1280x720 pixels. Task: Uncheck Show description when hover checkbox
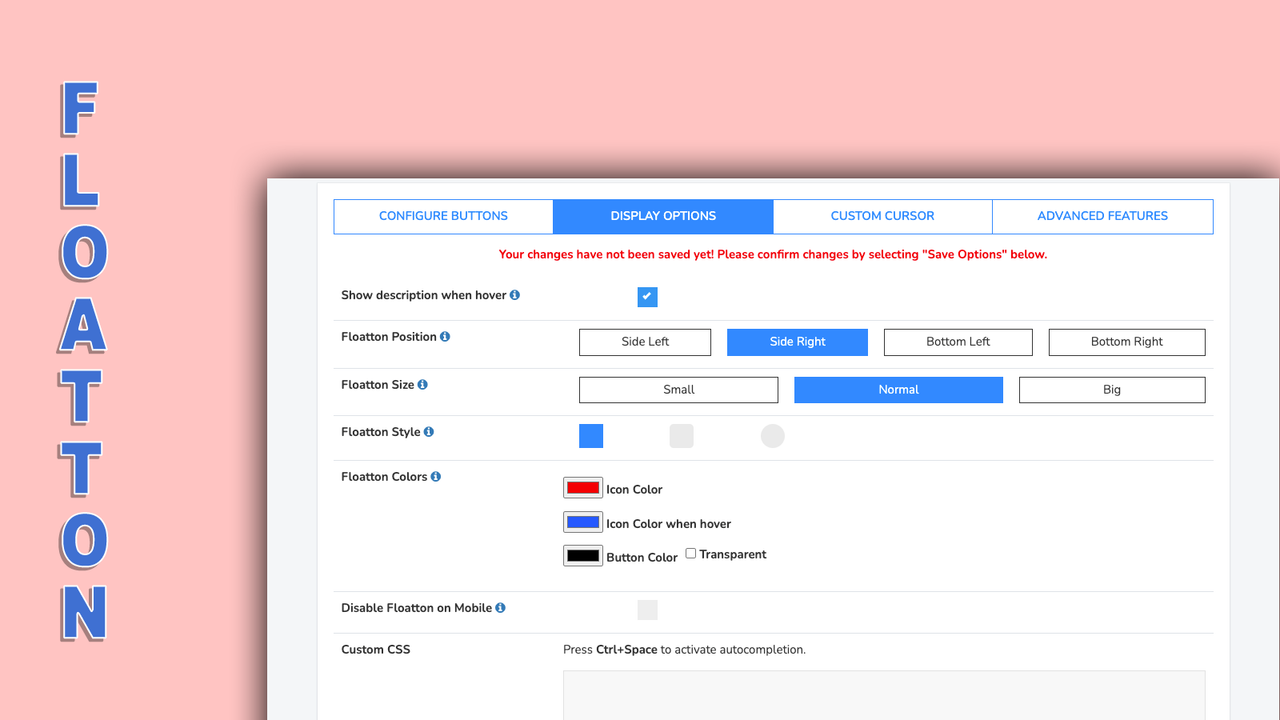tap(647, 297)
